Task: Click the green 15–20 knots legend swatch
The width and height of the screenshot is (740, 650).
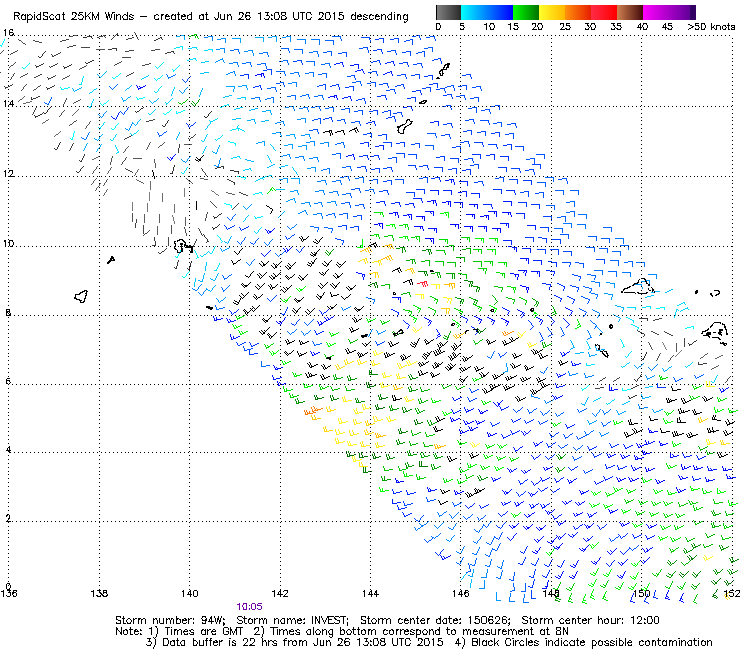Action: 526,12
